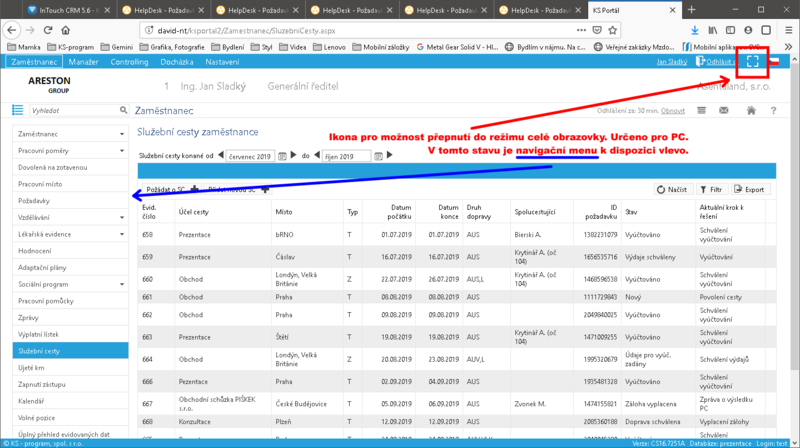Image resolution: width=800 pixels, height=448 pixels.
Task: Expand the Zaměstnanec sidebar submenu
Action: pos(122,134)
